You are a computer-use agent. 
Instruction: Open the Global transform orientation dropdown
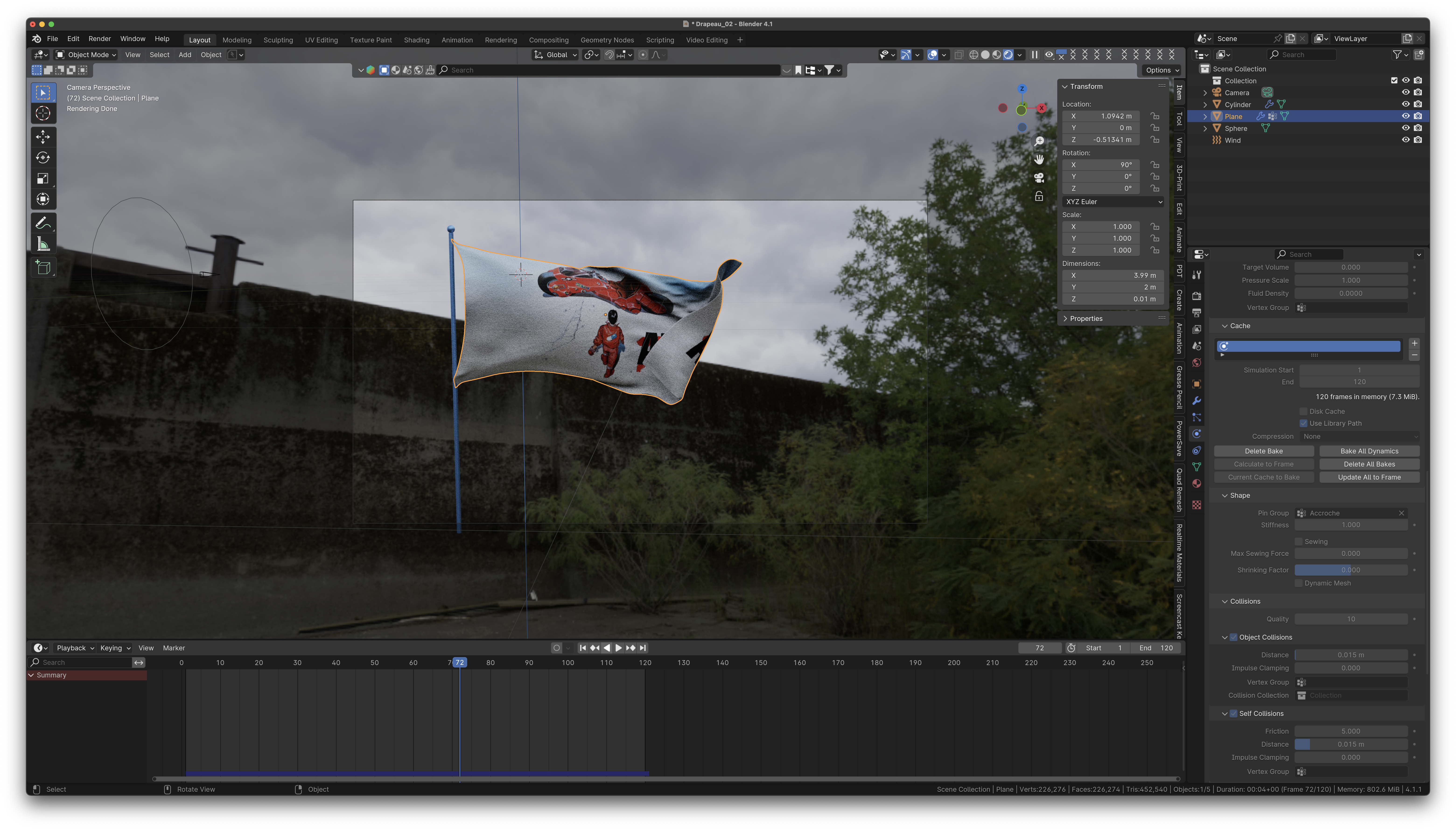pyautogui.click(x=555, y=55)
